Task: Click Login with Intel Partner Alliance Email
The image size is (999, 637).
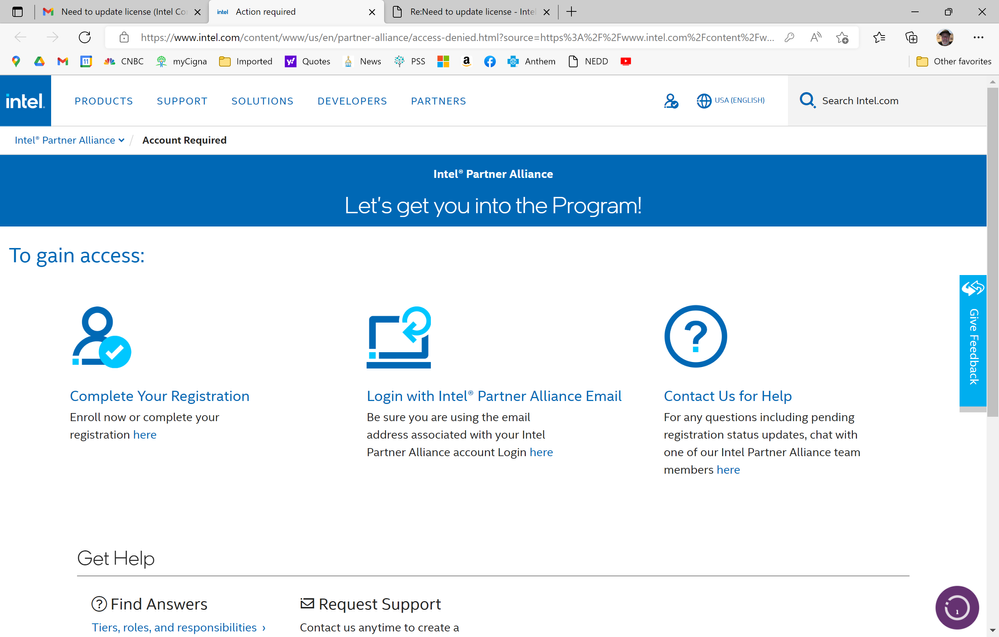Action: pos(494,396)
